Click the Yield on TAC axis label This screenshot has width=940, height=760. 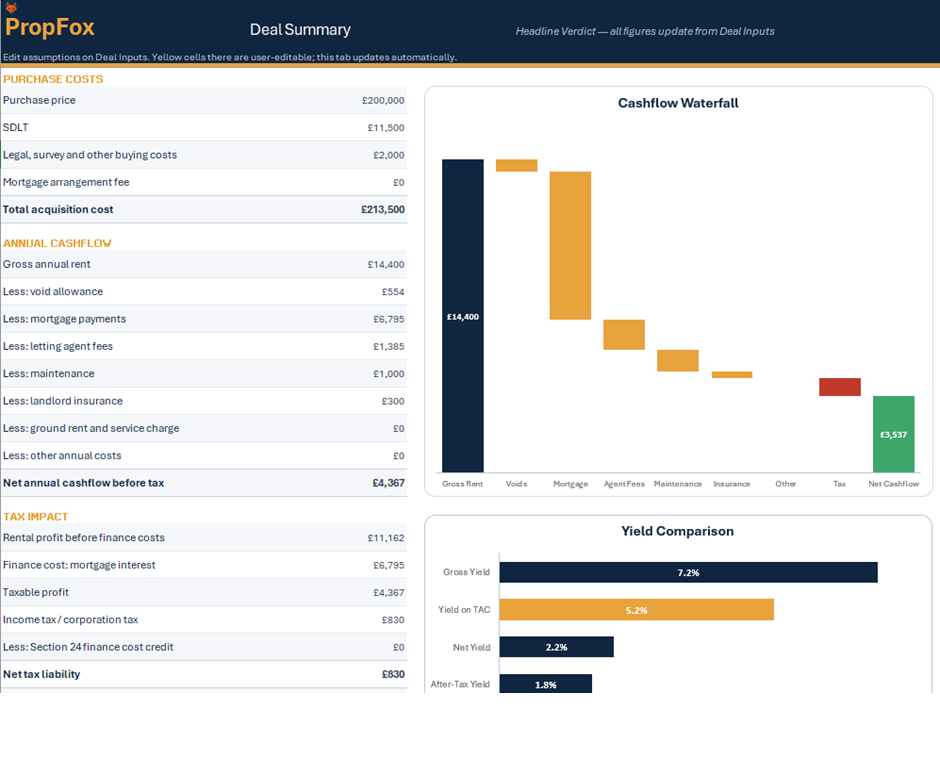pos(464,610)
